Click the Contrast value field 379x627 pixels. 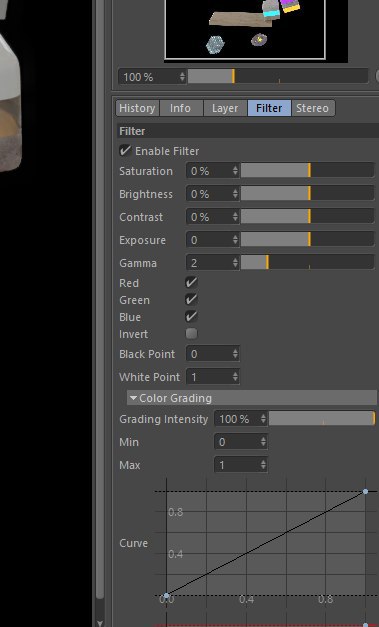click(x=213, y=217)
